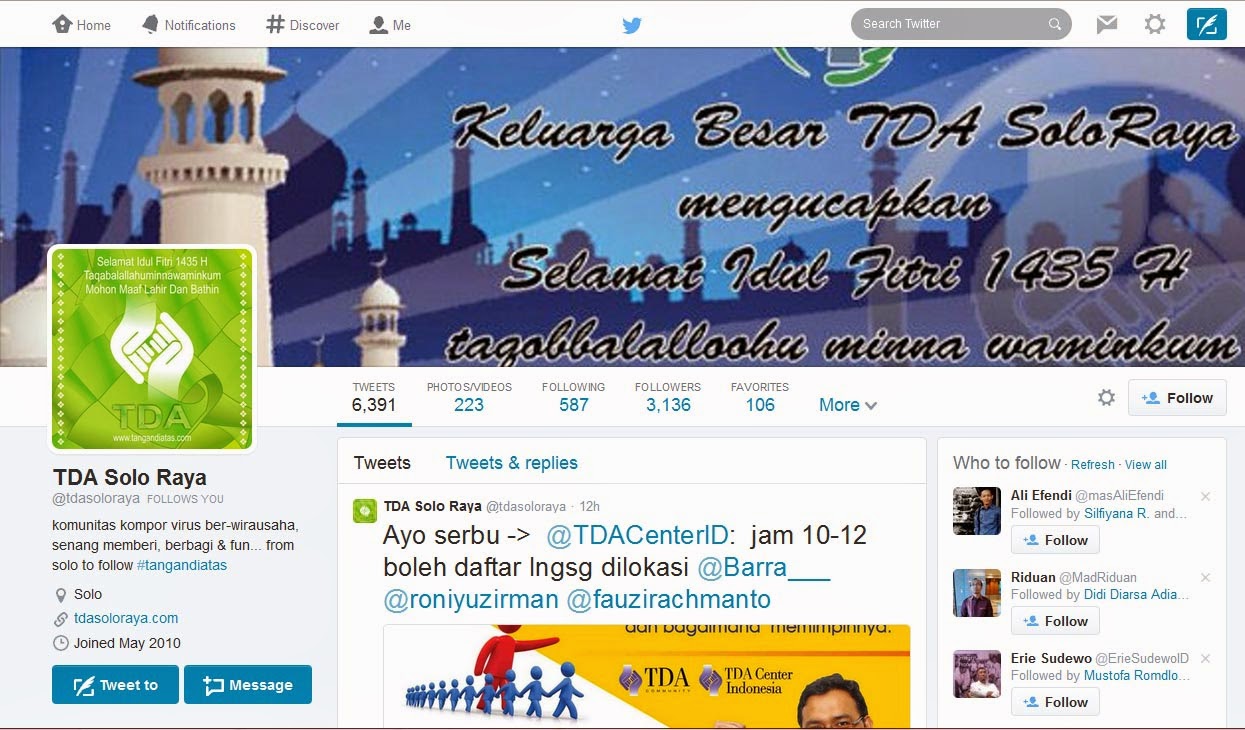Open the @roniyuzirman mention

471,599
